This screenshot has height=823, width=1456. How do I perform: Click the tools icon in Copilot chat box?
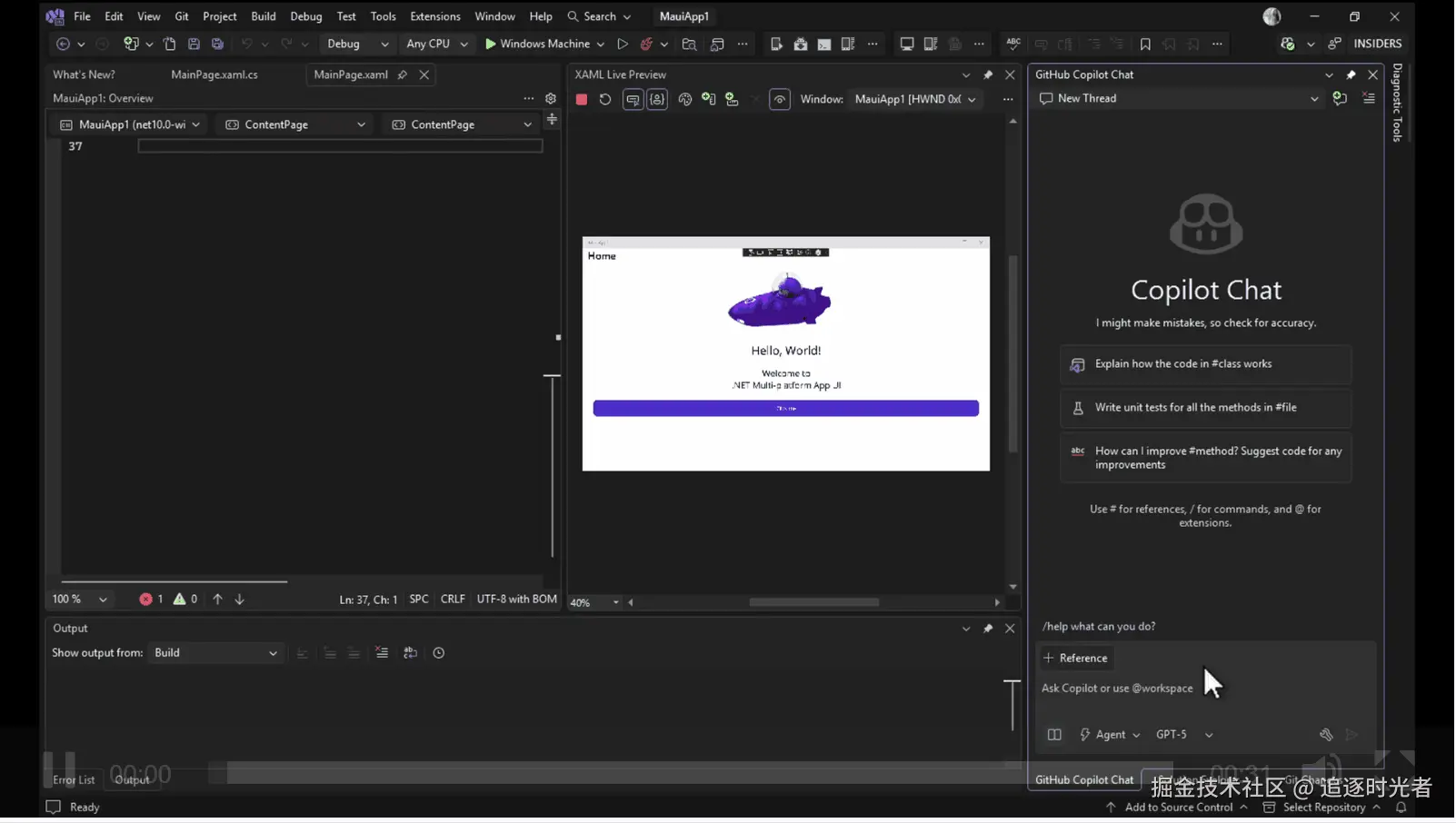1326,735
